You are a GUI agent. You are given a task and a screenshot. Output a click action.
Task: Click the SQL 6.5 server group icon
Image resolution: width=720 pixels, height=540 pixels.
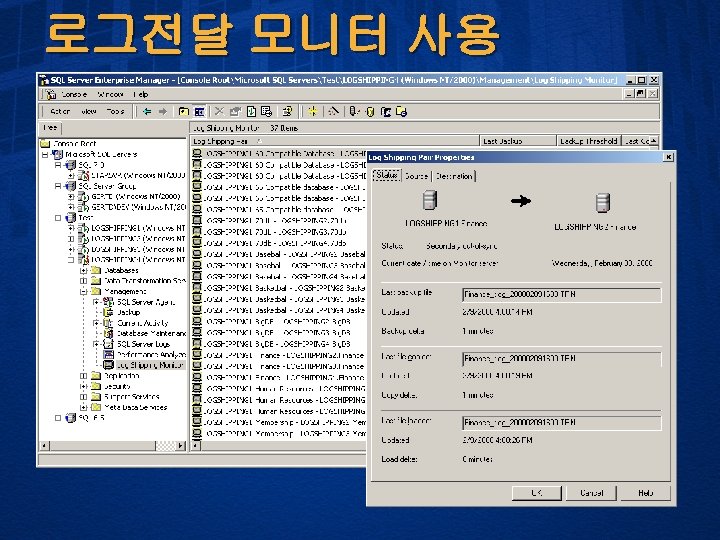coord(70,418)
